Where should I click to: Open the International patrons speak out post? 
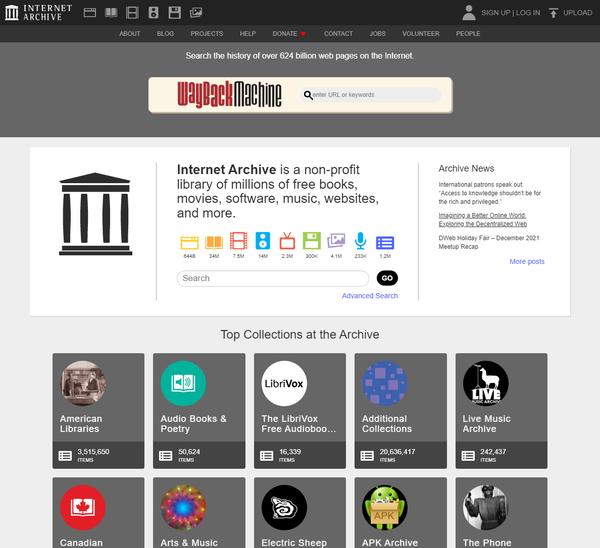click(x=490, y=193)
